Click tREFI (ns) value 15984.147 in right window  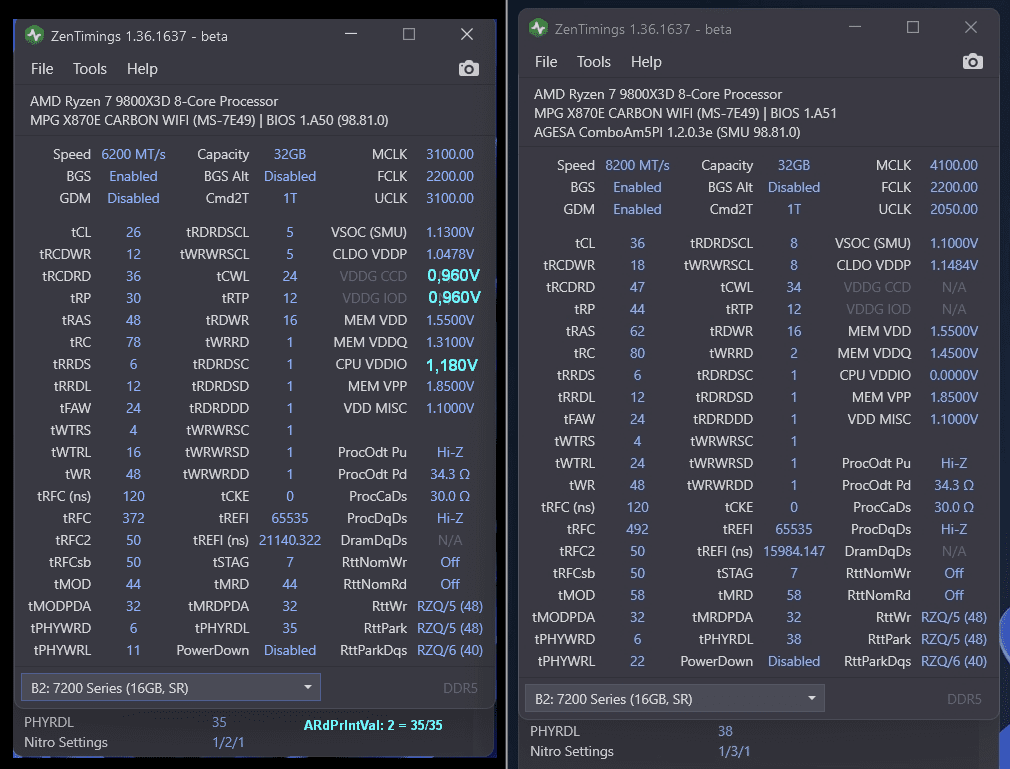794,551
